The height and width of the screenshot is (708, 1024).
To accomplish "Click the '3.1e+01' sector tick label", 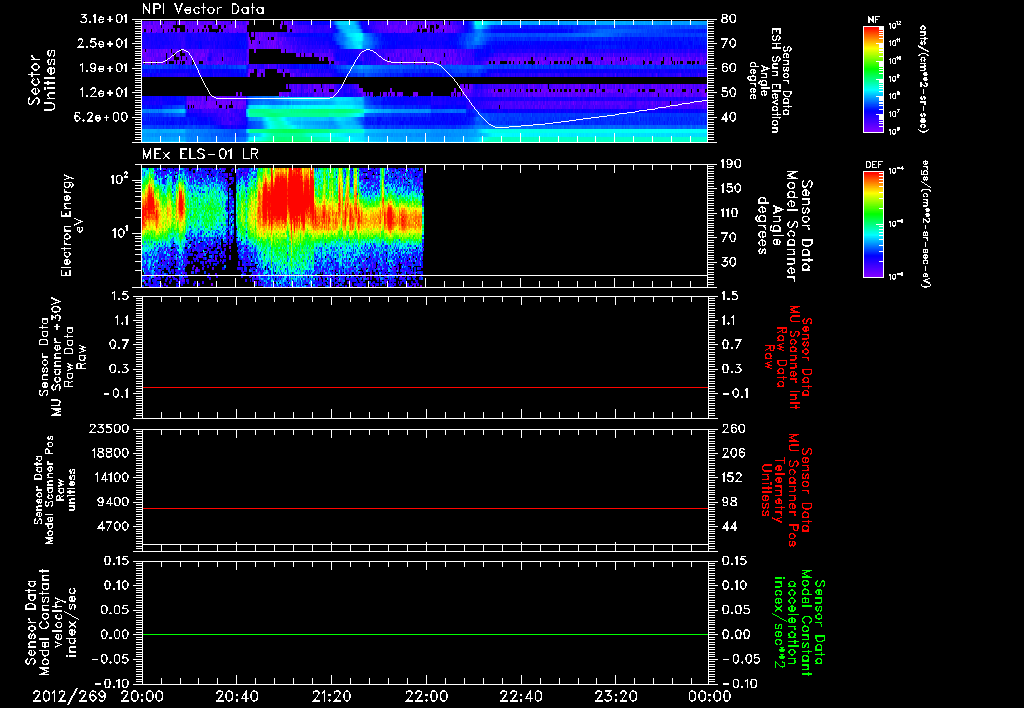I will click(103, 19).
